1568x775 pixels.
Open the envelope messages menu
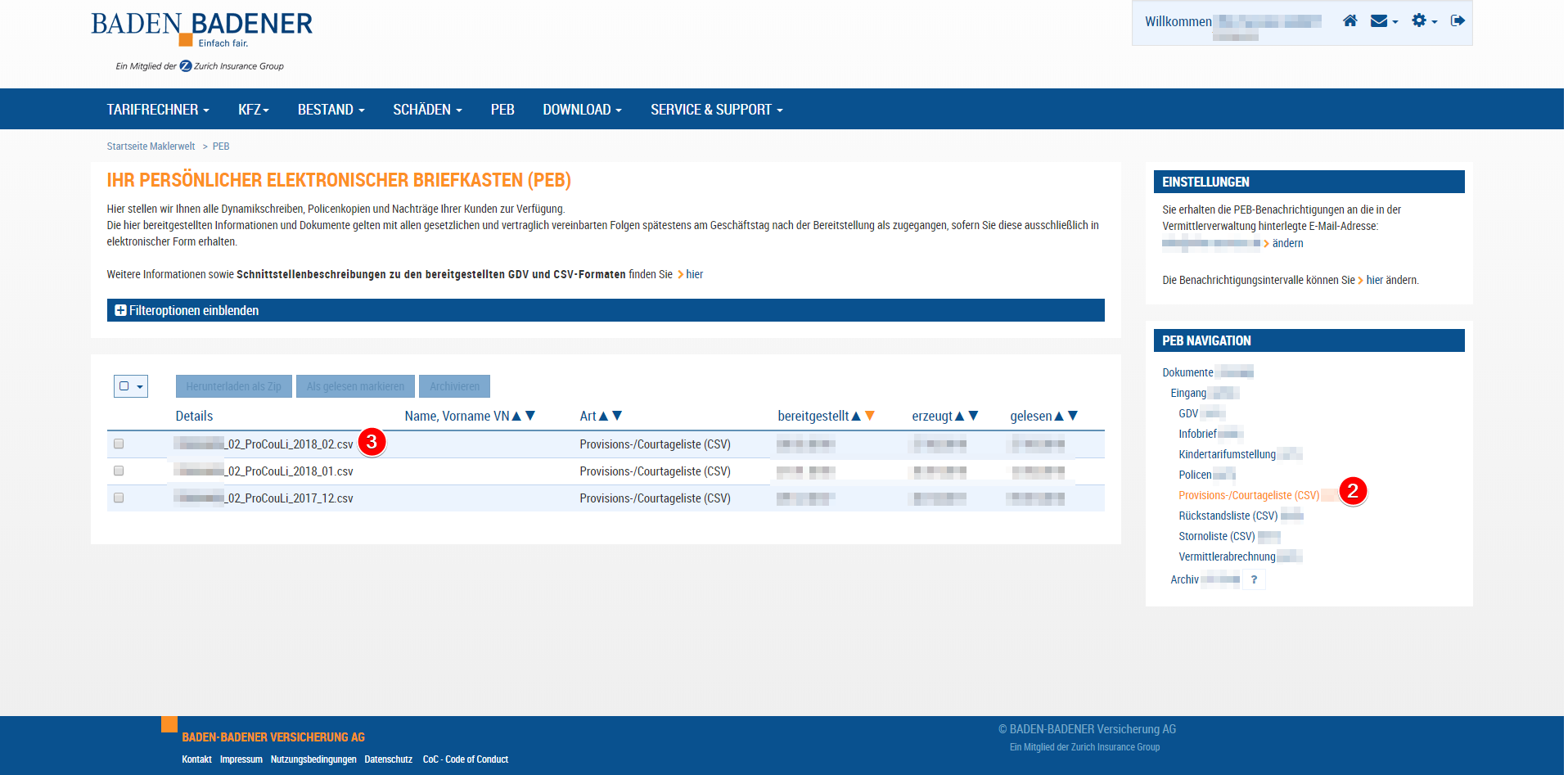point(1384,20)
